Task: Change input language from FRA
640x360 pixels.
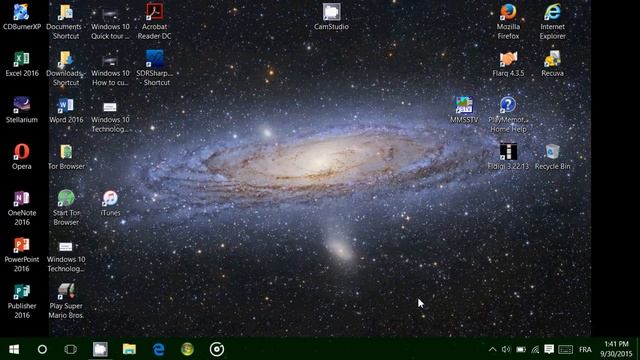Action: [585, 349]
